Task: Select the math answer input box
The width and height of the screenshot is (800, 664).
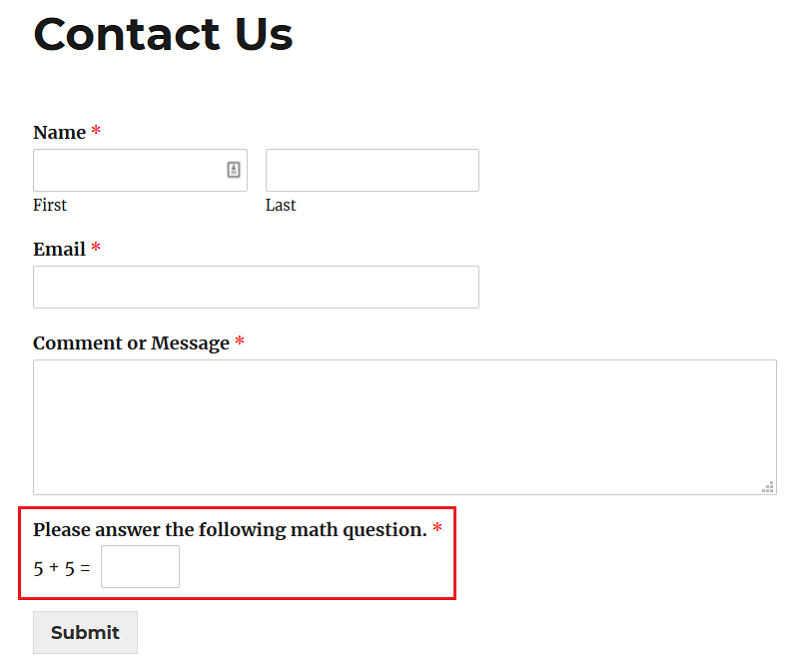Action: pyautogui.click(x=140, y=567)
